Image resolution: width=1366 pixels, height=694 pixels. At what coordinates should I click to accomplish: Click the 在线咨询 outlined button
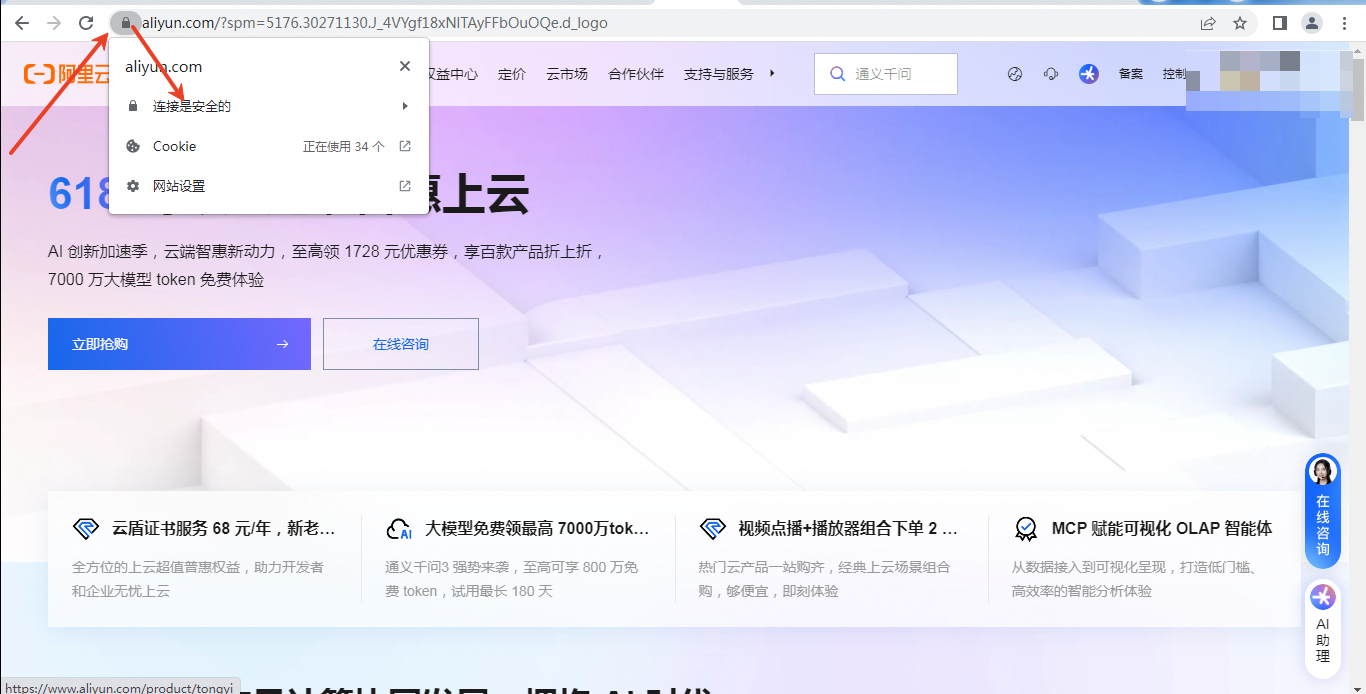(401, 344)
